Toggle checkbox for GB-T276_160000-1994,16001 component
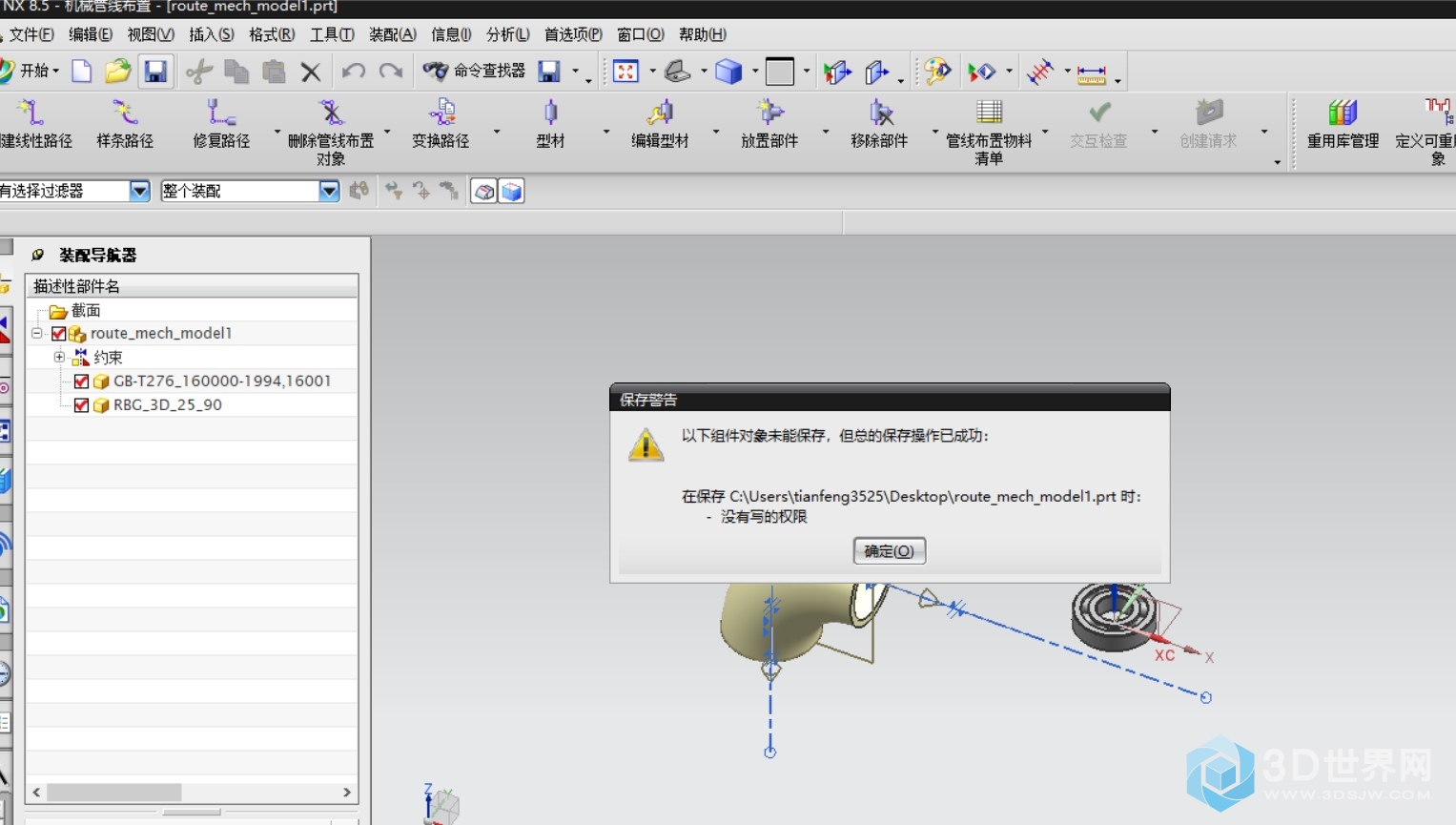This screenshot has width=1456, height=825. [x=81, y=382]
